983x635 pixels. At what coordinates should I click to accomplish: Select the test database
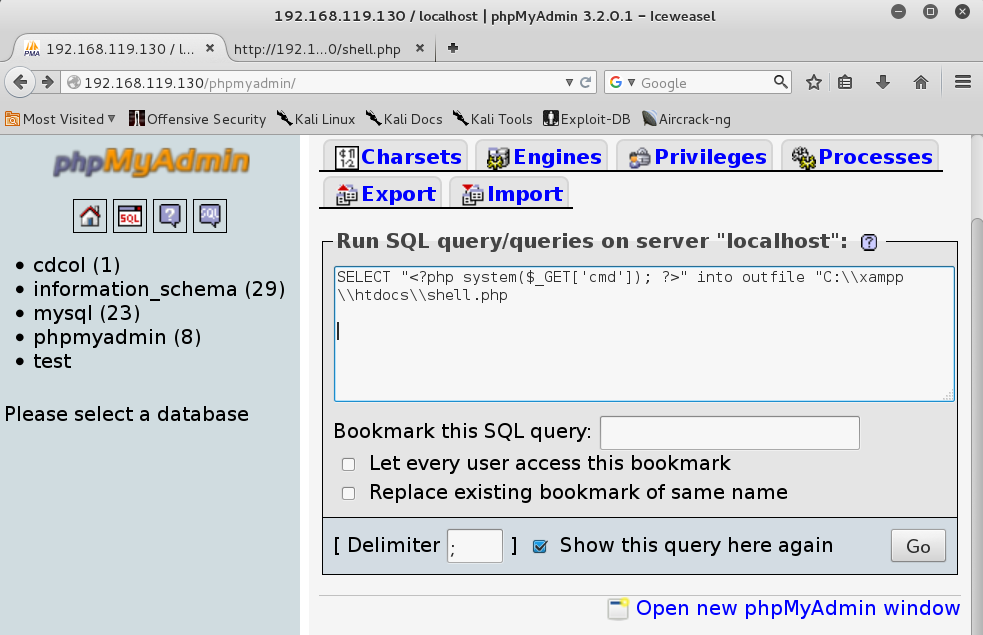point(52,361)
